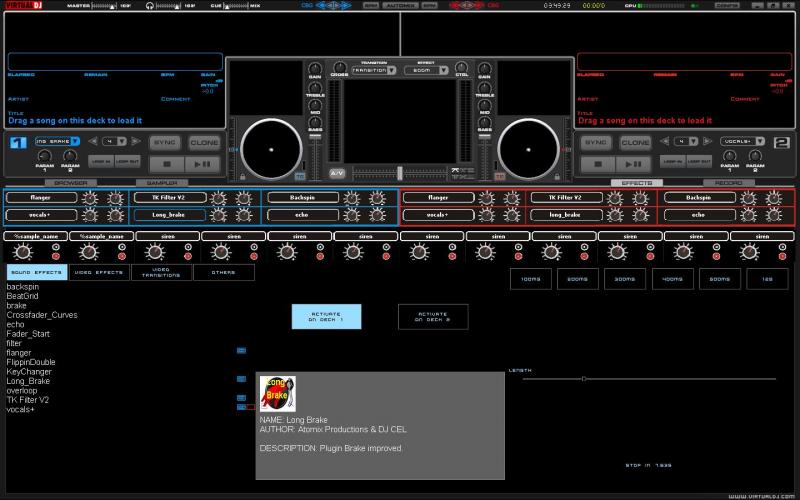Click the deck 1 jog wheel
Screen dimensions: 800x500
271,149
